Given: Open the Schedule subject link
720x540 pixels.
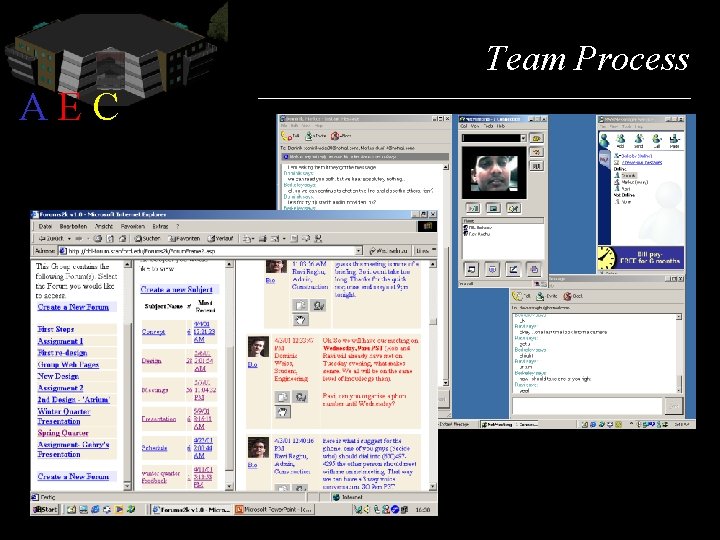Looking at the screenshot, I should [x=154, y=448].
